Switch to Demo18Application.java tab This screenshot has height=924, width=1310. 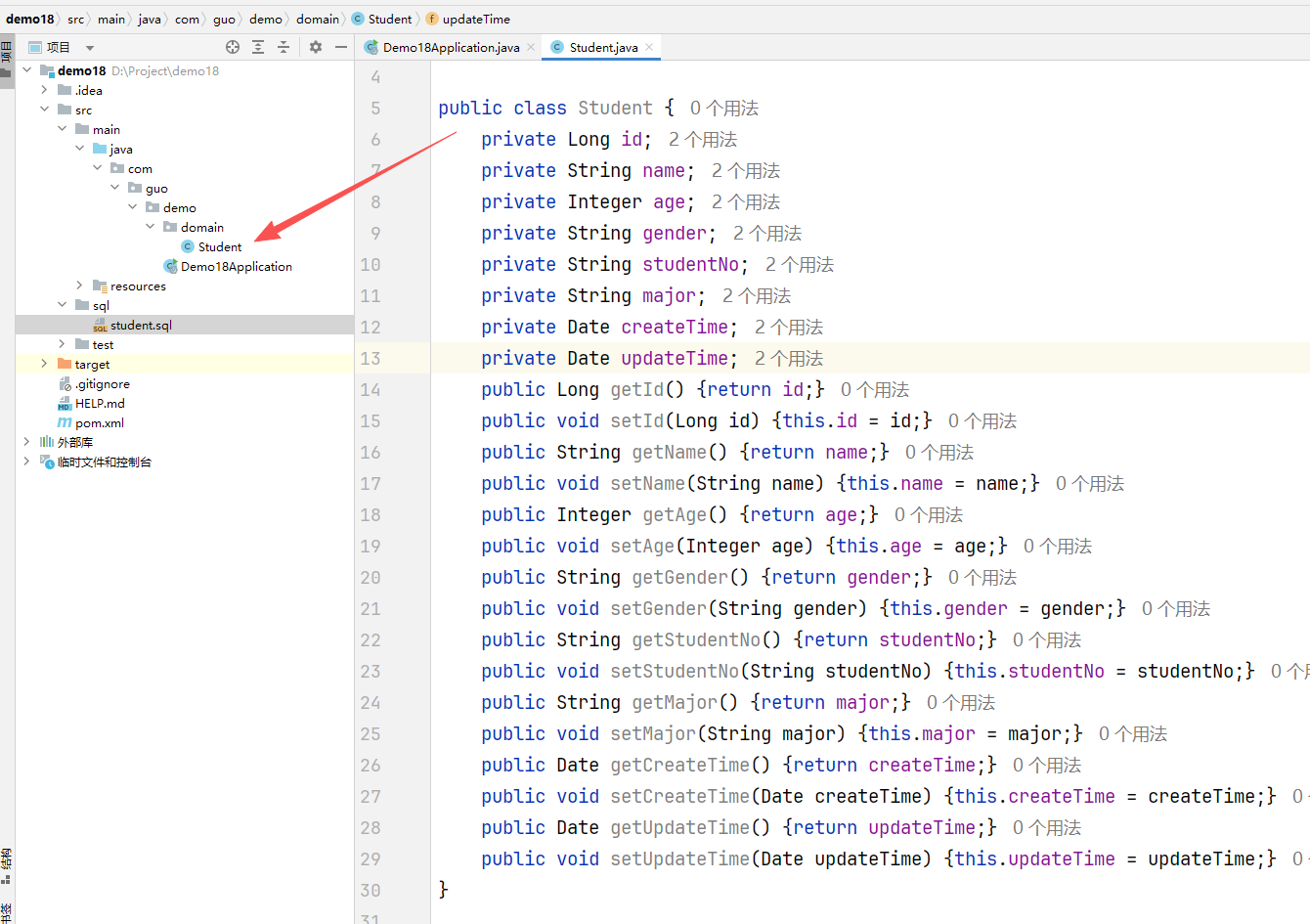(450, 47)
